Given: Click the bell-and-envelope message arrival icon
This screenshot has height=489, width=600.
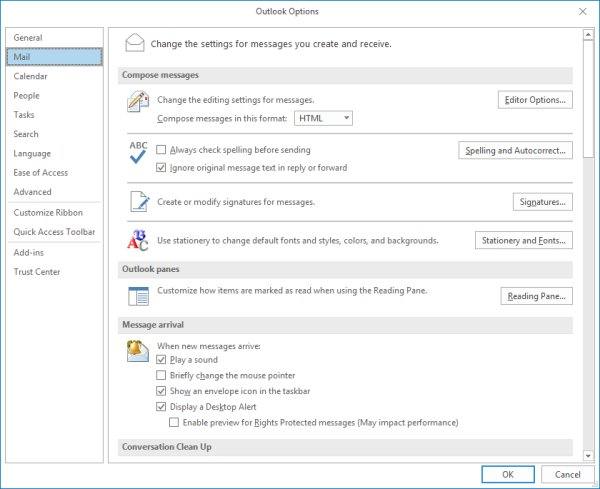Looking at the screenshot, I should coord(137,351).
